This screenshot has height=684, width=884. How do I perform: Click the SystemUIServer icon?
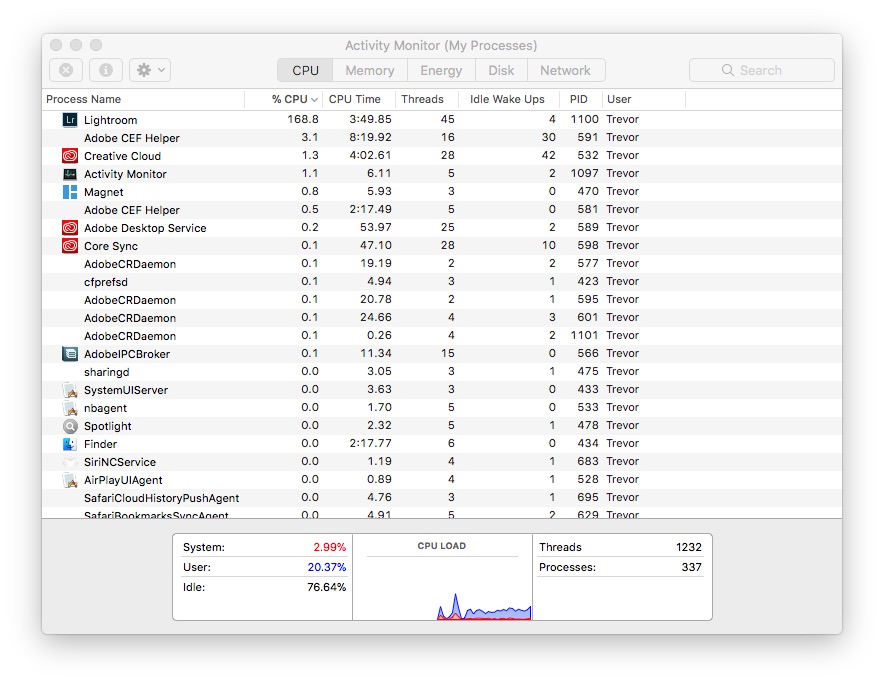[x=70, y=390]
